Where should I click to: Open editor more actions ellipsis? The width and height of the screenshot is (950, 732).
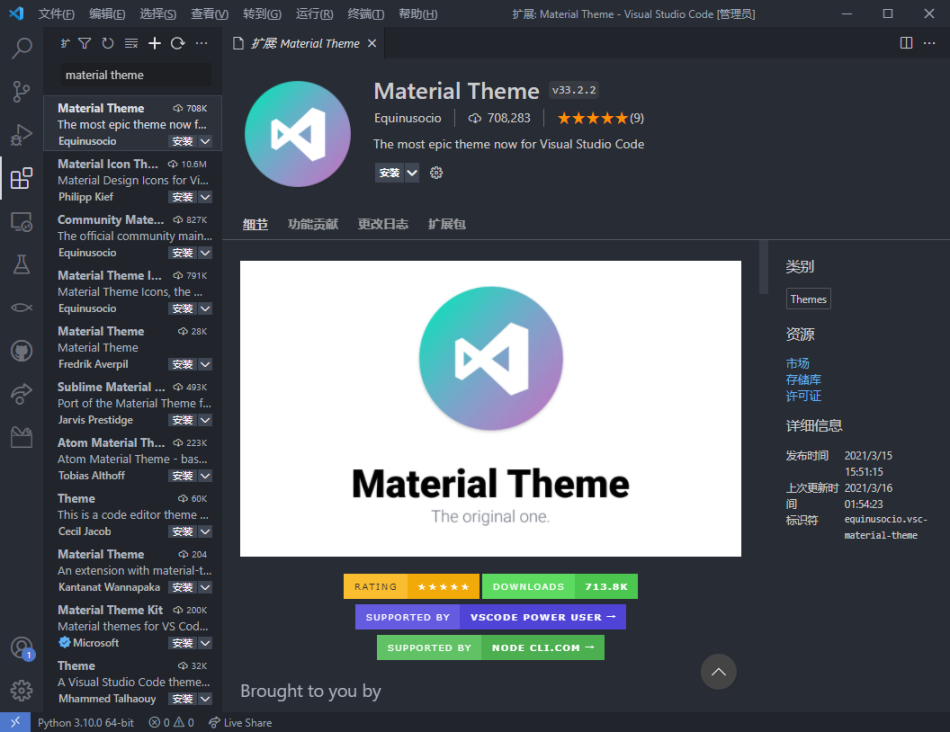pos(929,43)
